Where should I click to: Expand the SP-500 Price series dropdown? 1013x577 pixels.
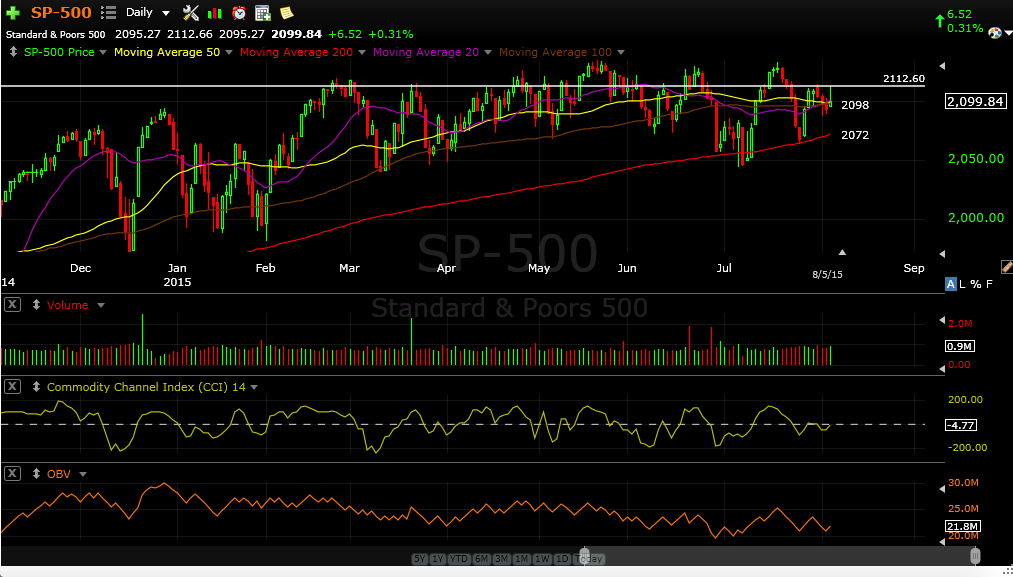(103, 52)
